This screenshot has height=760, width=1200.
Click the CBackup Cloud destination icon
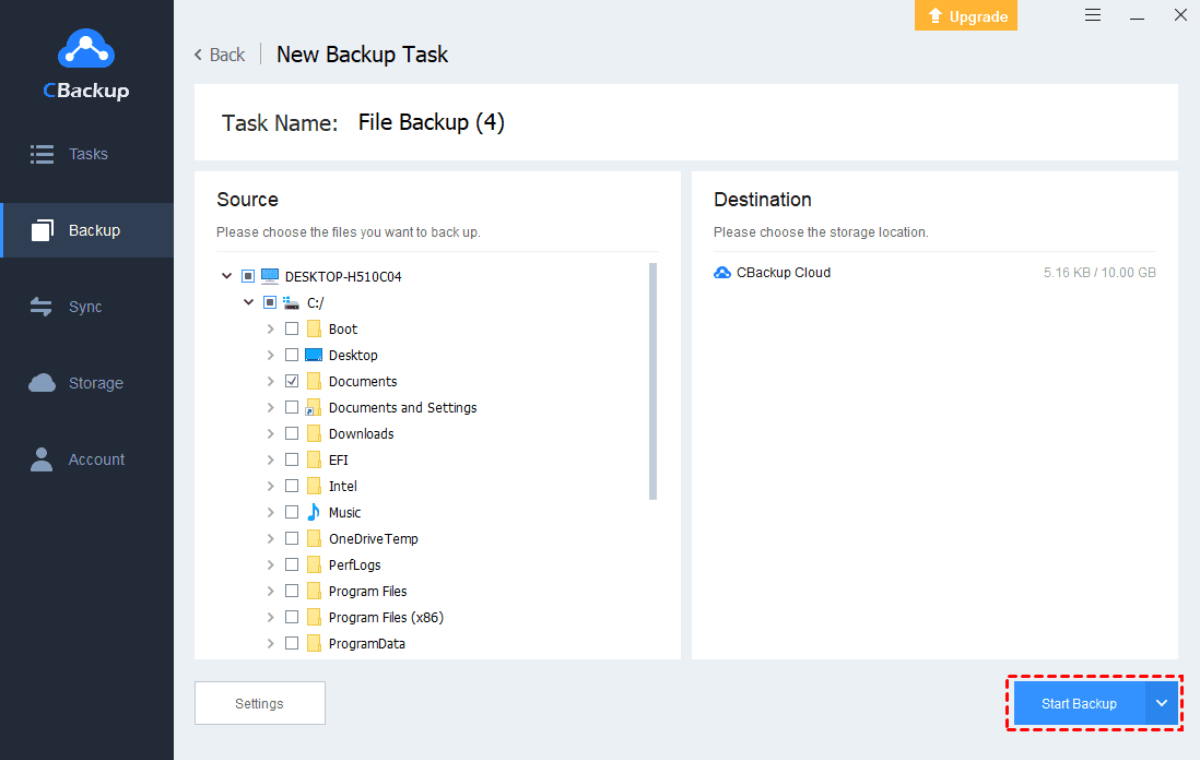click(x=722, y=272)
